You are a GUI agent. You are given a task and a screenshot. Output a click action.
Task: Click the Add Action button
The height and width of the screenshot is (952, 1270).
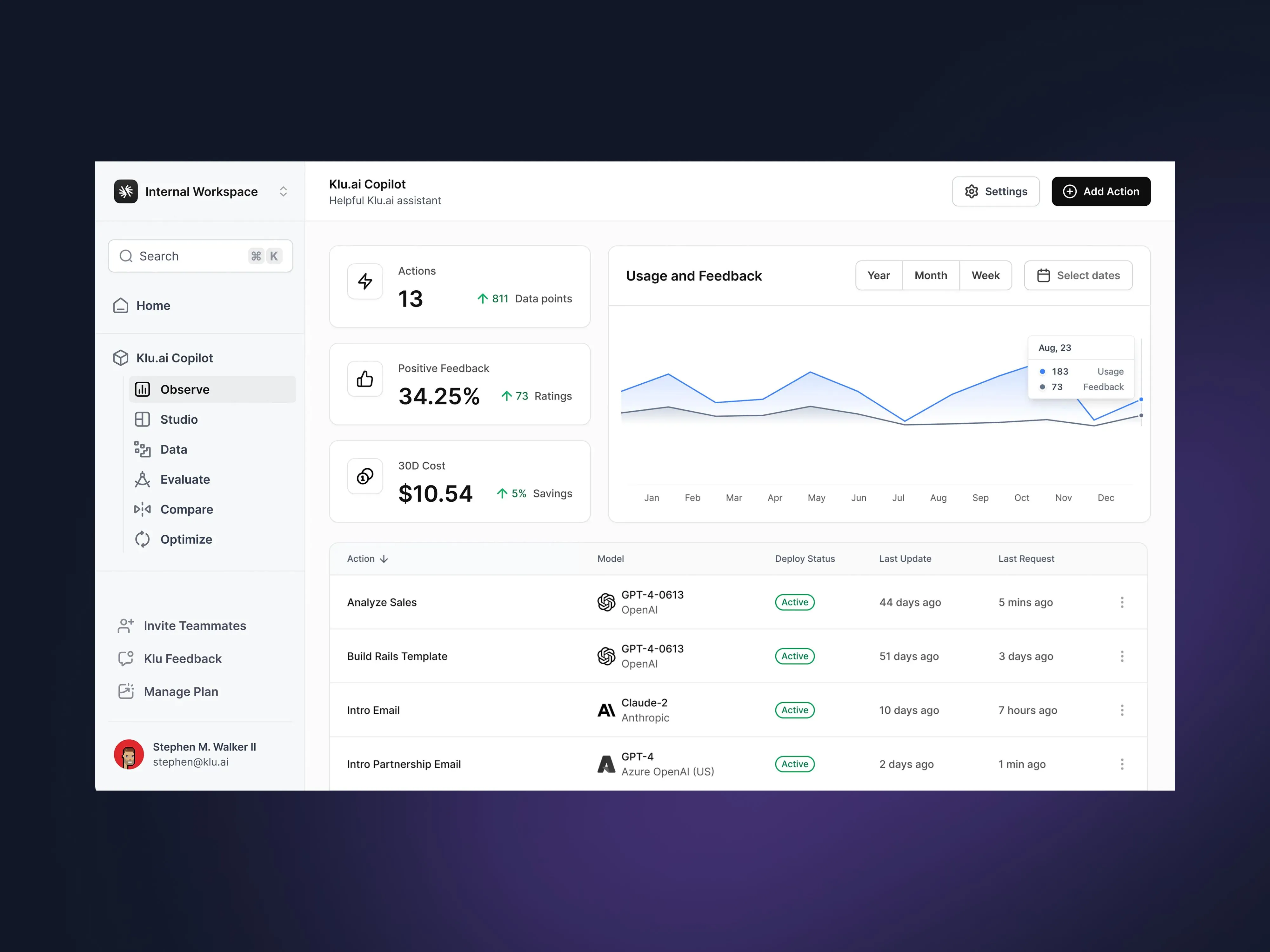pos(1101,192)
